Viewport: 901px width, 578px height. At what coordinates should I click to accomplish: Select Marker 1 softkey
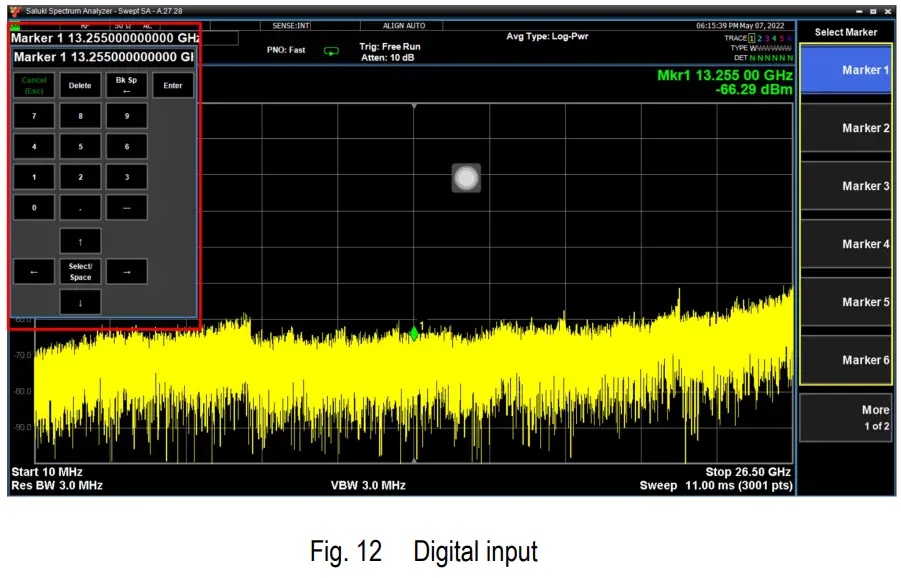click(846, 70)
